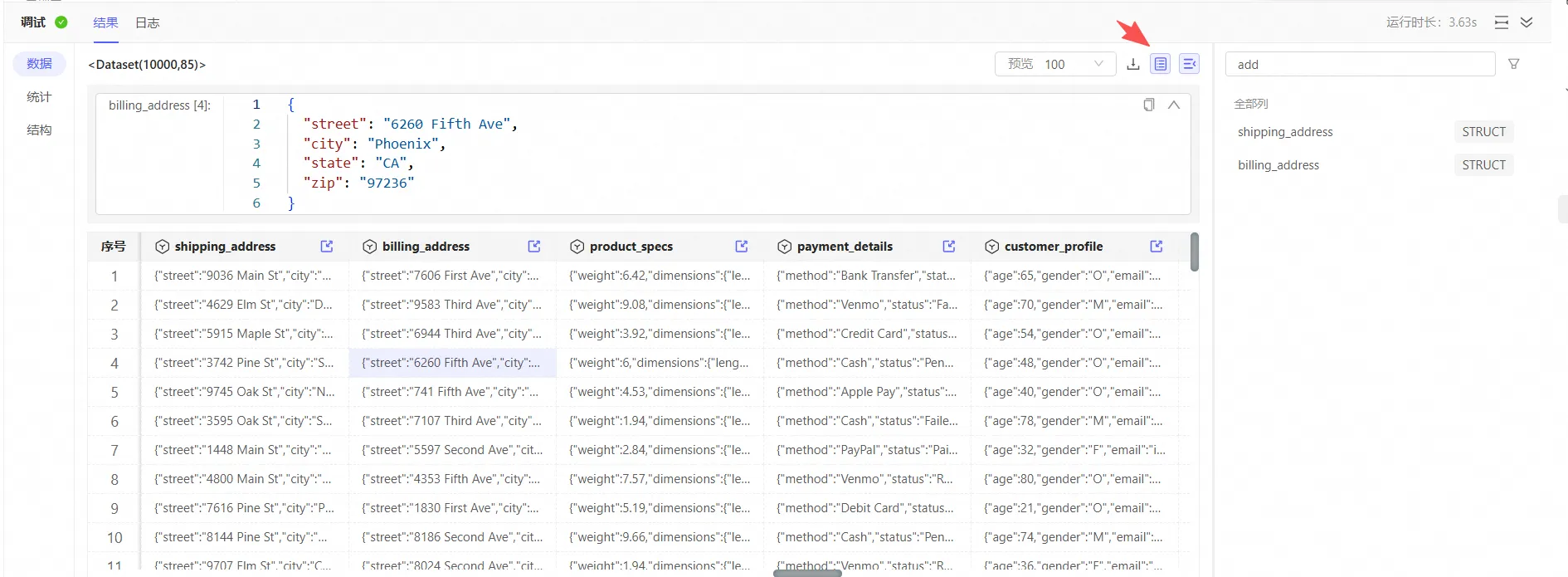The width and height of the screenshot is (1568, 577).
Task: Open product_specs column expand icon
Action: (x=742, y=247)
